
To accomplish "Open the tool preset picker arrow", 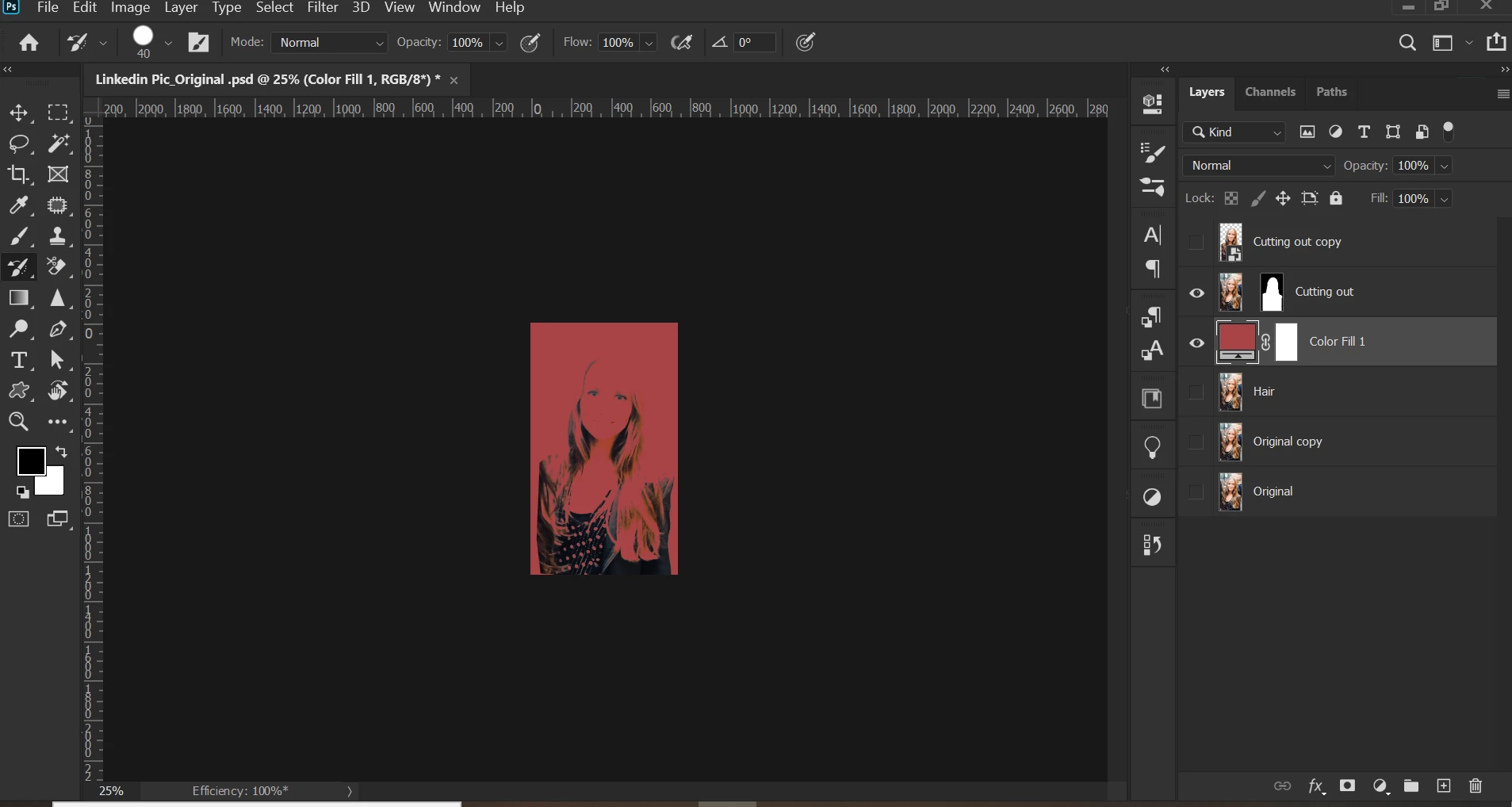I will tap(103, 44).
